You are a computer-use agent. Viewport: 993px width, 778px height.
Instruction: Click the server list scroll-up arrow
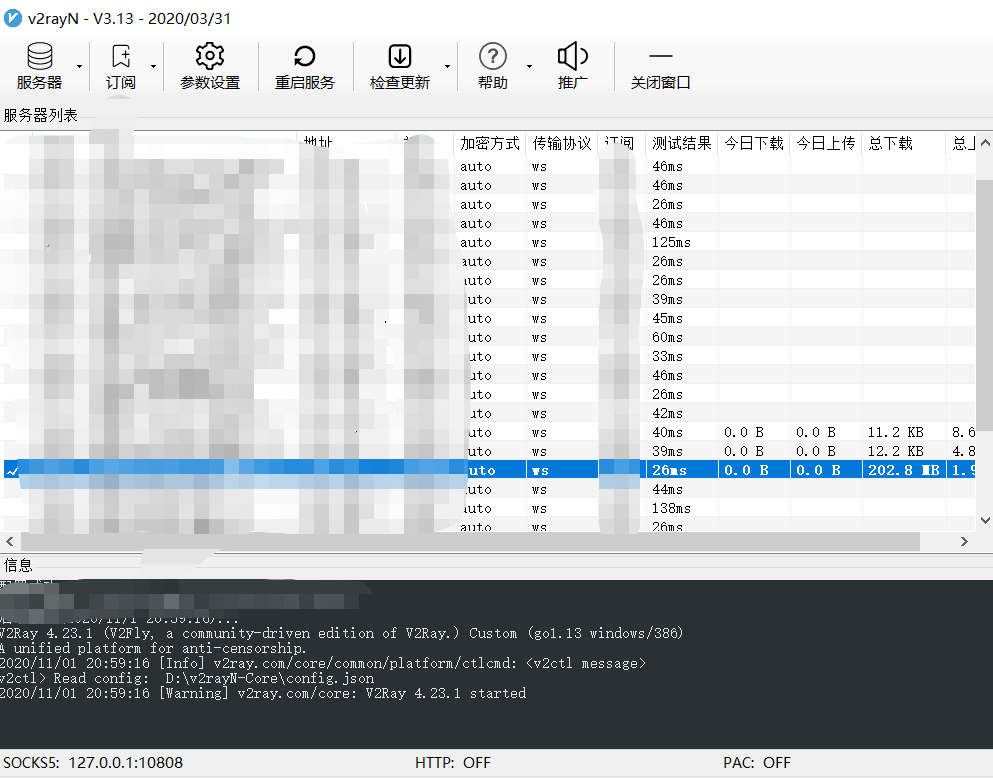click(985, 143)
